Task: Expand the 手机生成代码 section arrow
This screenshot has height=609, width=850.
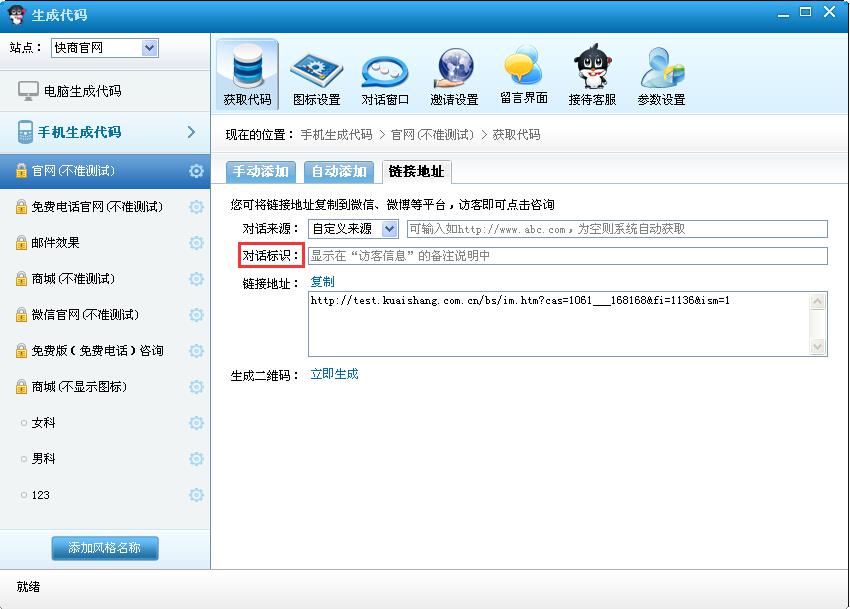Action: point(191,132)
